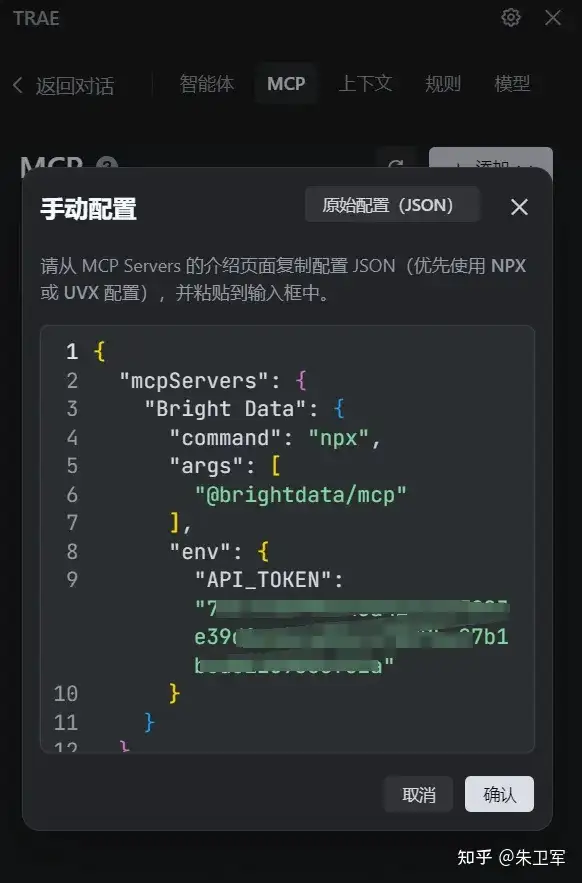Screen dimensions: 582x883
Task: Click the partially hidden 添加 button
Action: pos(491,159)
